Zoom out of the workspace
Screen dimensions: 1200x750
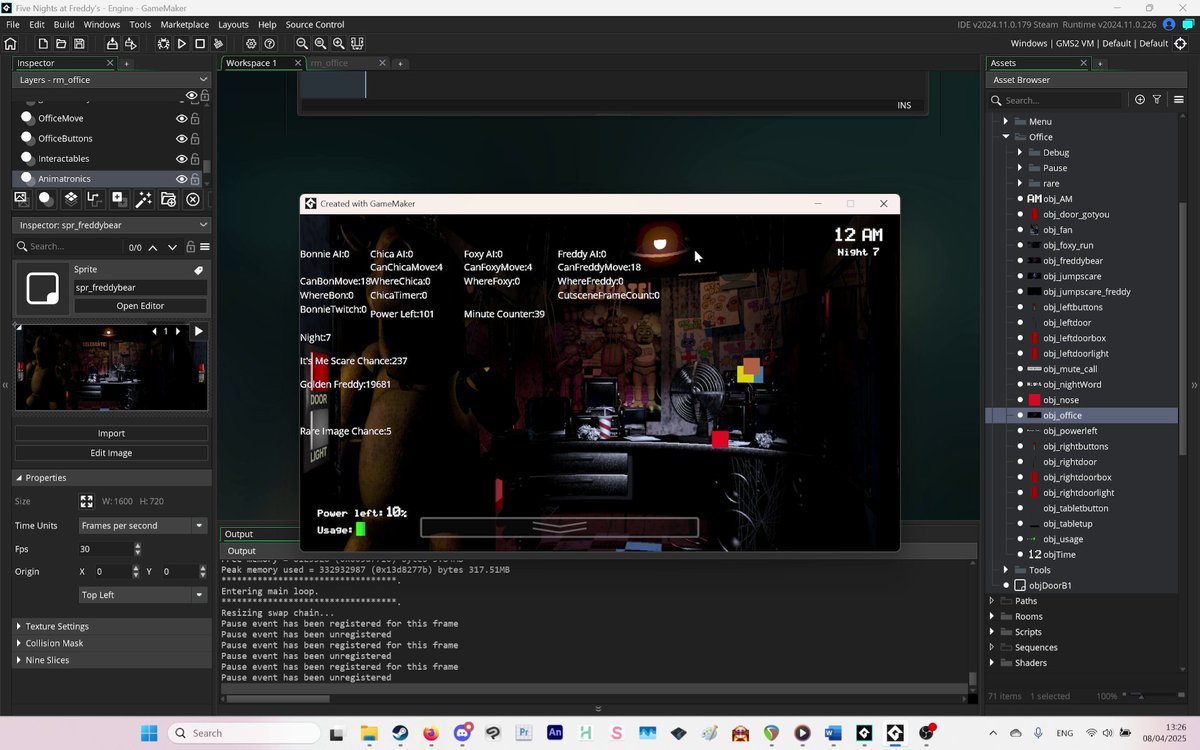(x=302, y=44)
